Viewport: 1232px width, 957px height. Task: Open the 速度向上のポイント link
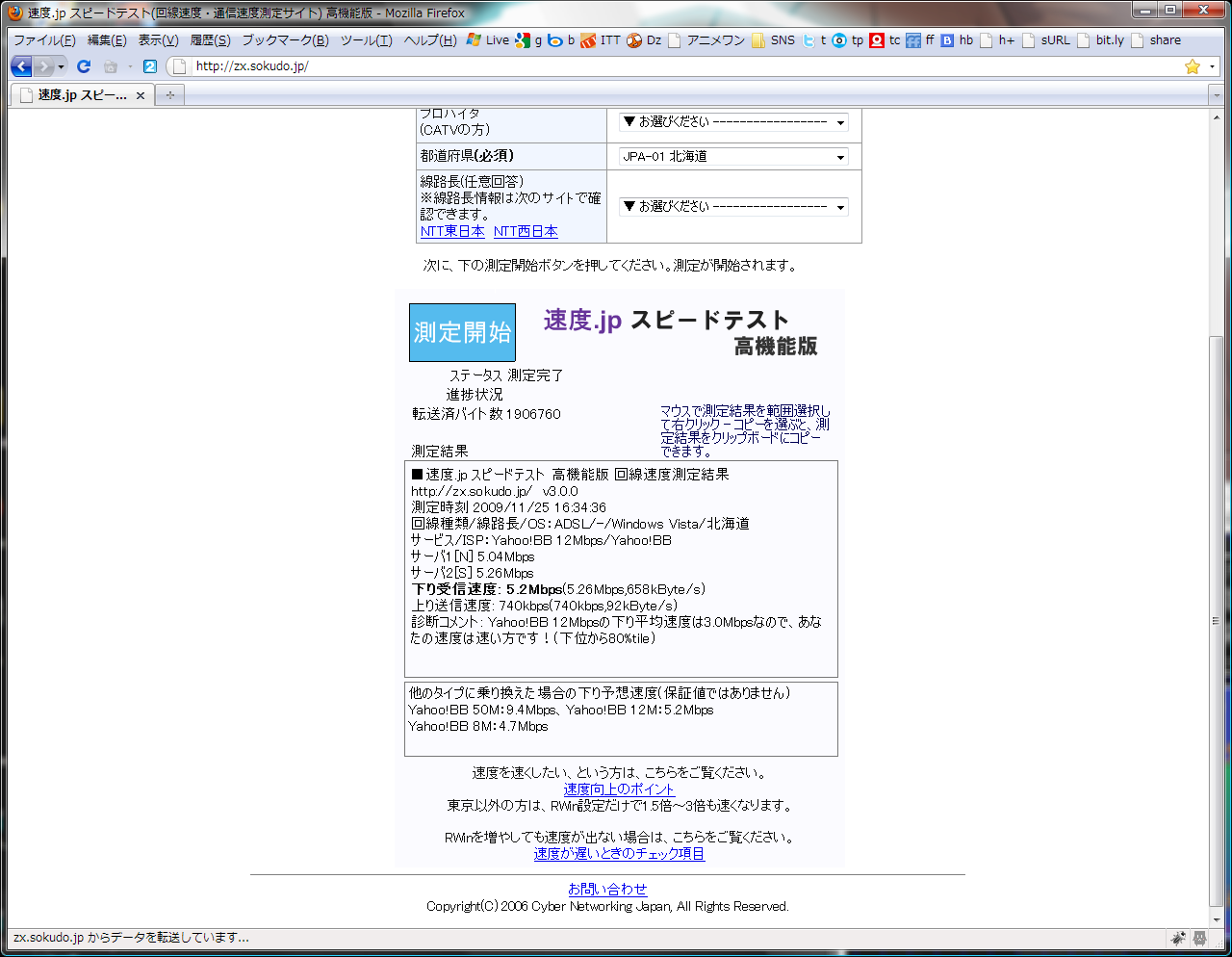point(619,789)
